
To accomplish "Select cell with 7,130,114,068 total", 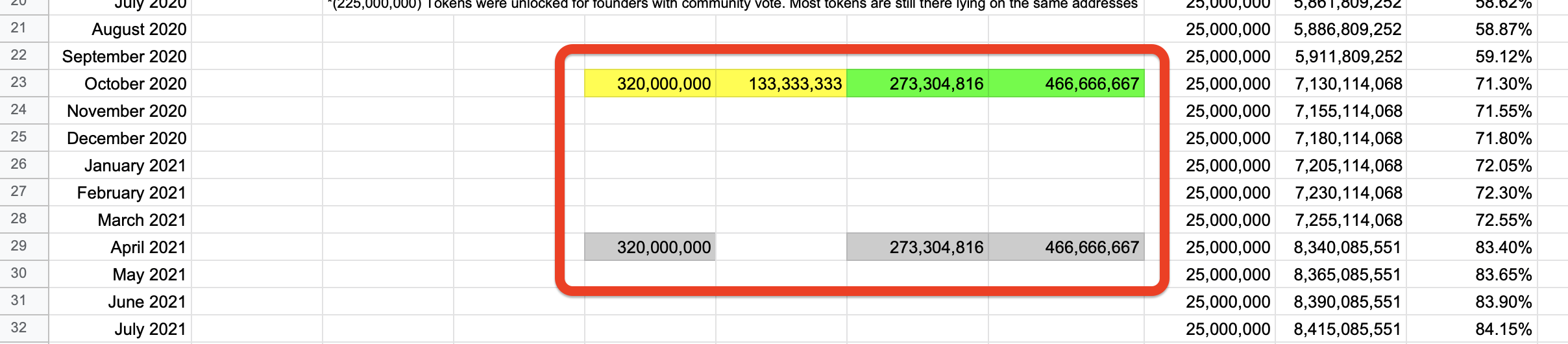I will [x=1340, y=84].
